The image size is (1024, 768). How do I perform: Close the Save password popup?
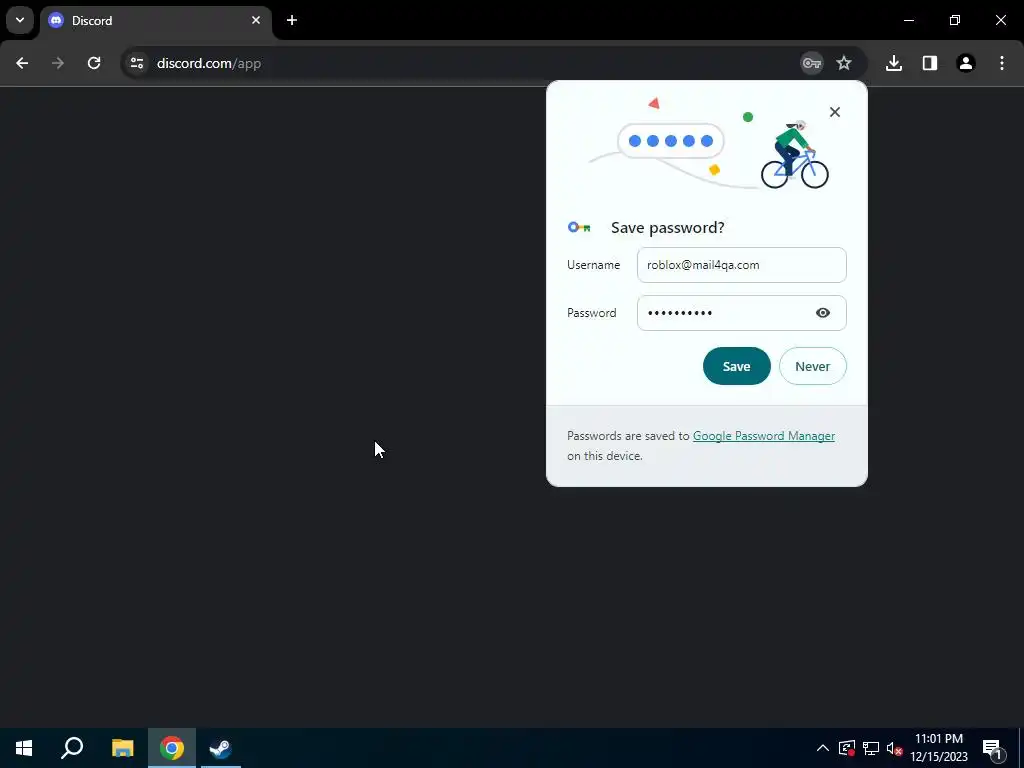click(835, 112)
